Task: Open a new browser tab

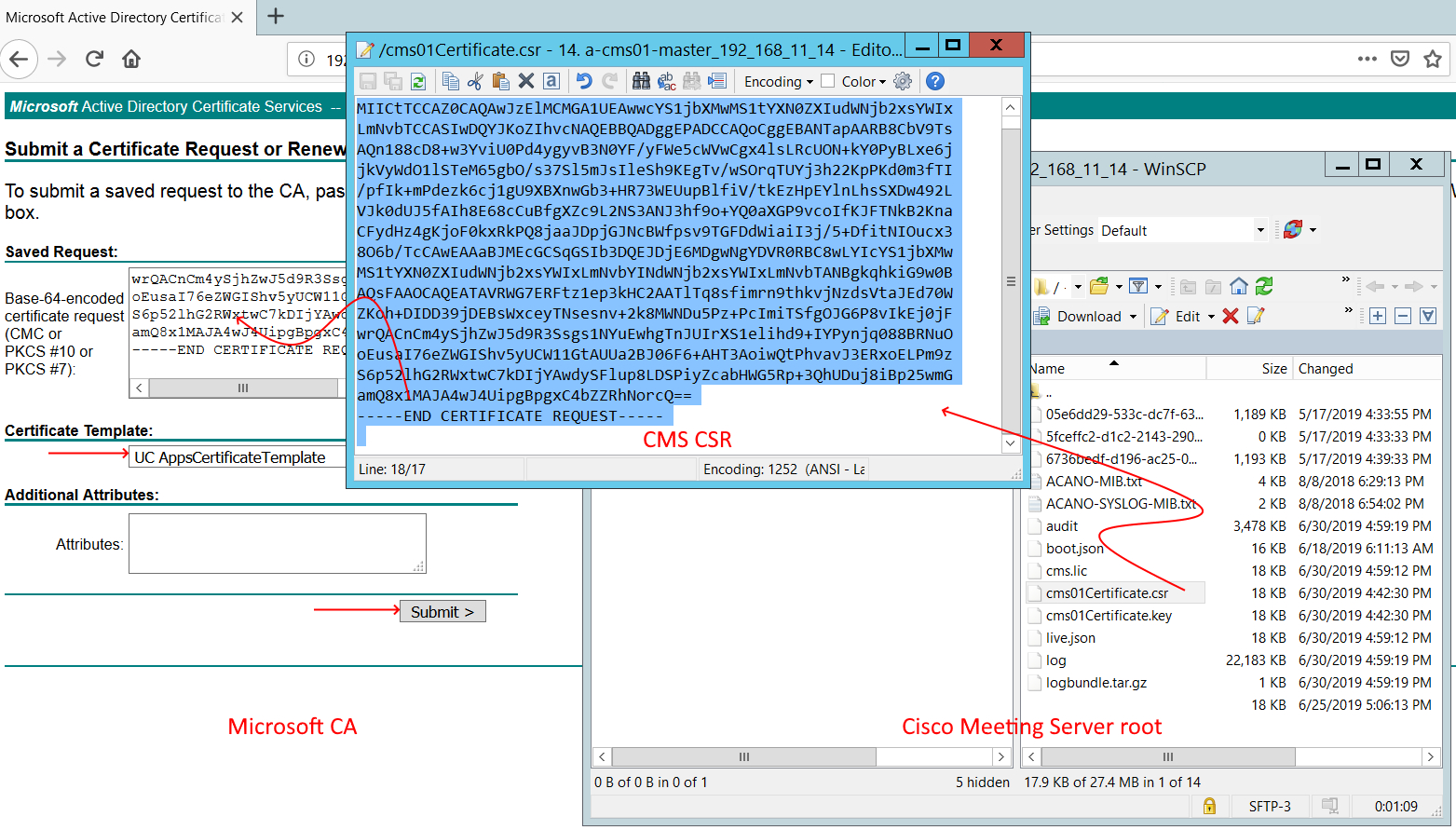Action: [276, 16]
